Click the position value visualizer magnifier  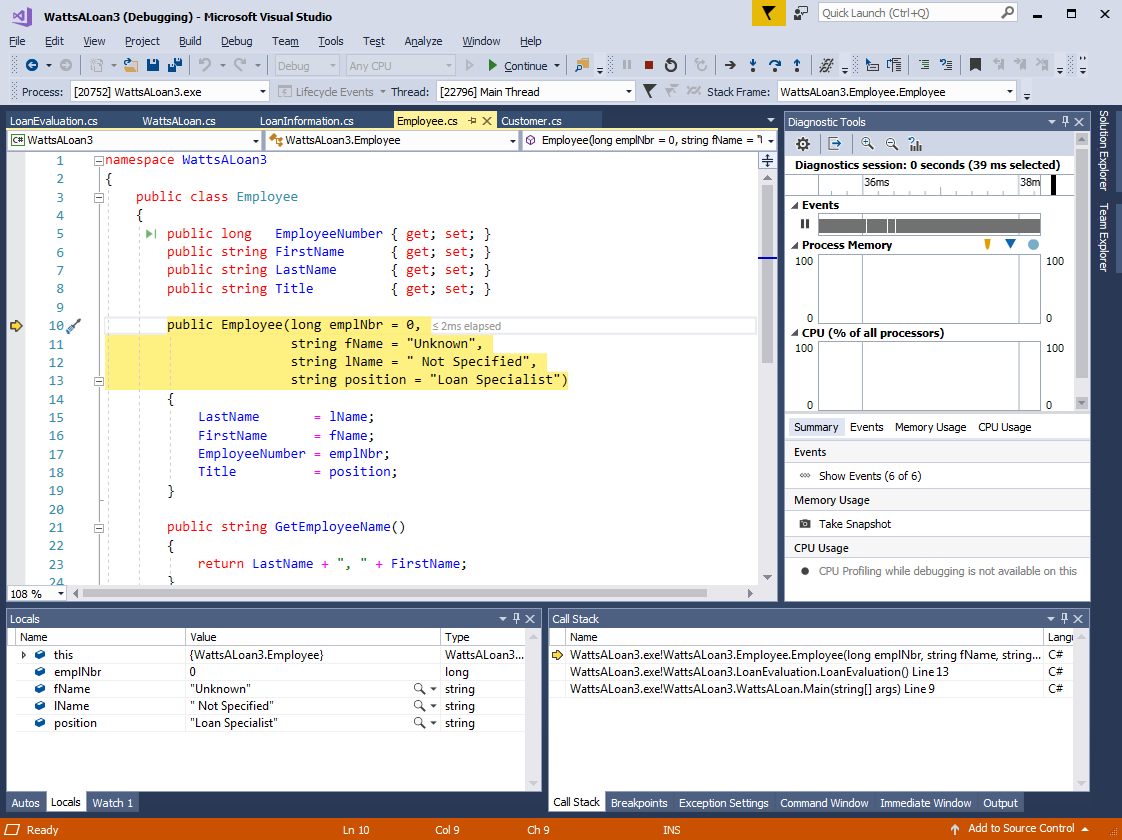tap(419, 723)
